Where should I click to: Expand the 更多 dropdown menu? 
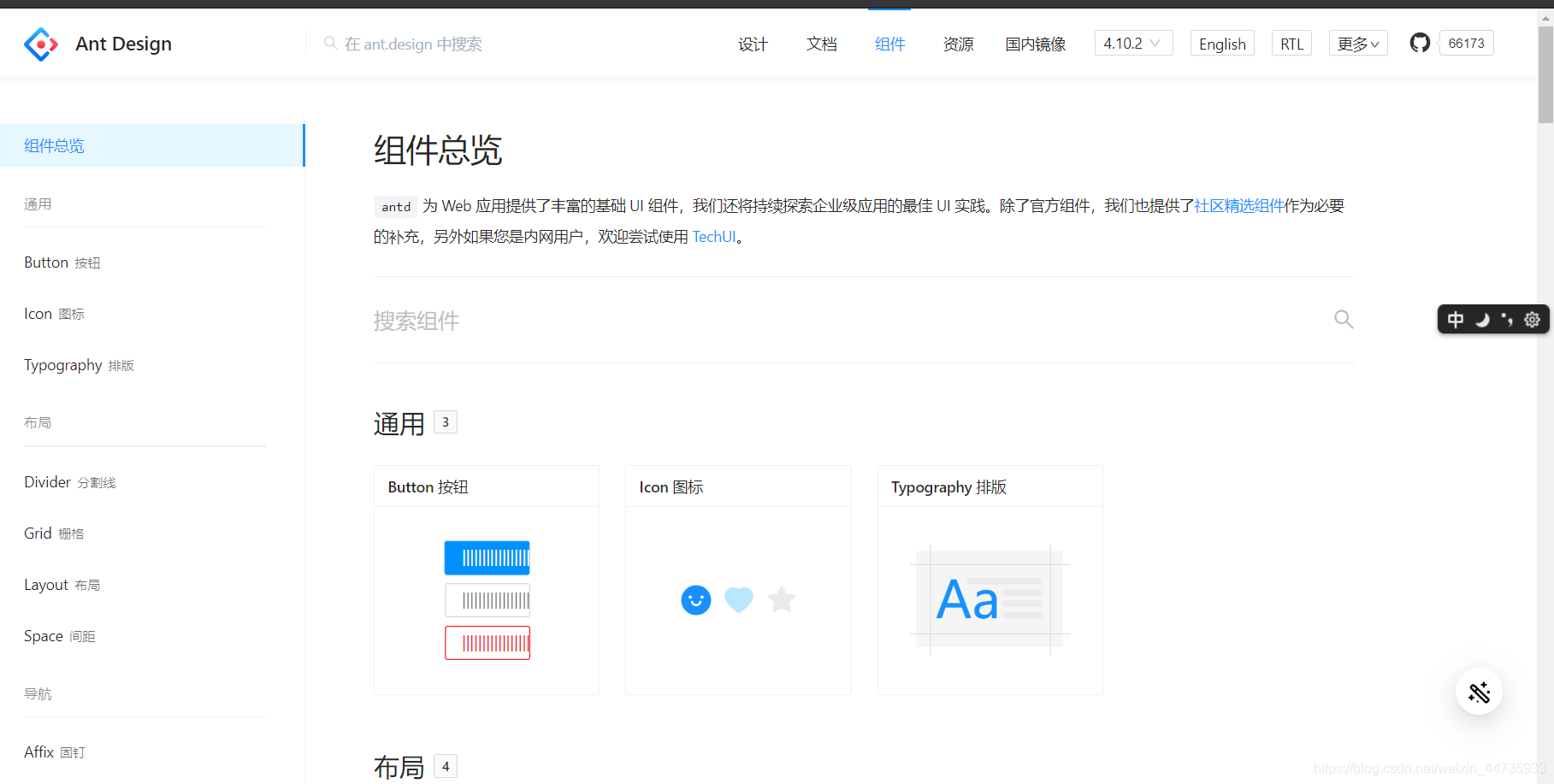[x=1358, y=44]
